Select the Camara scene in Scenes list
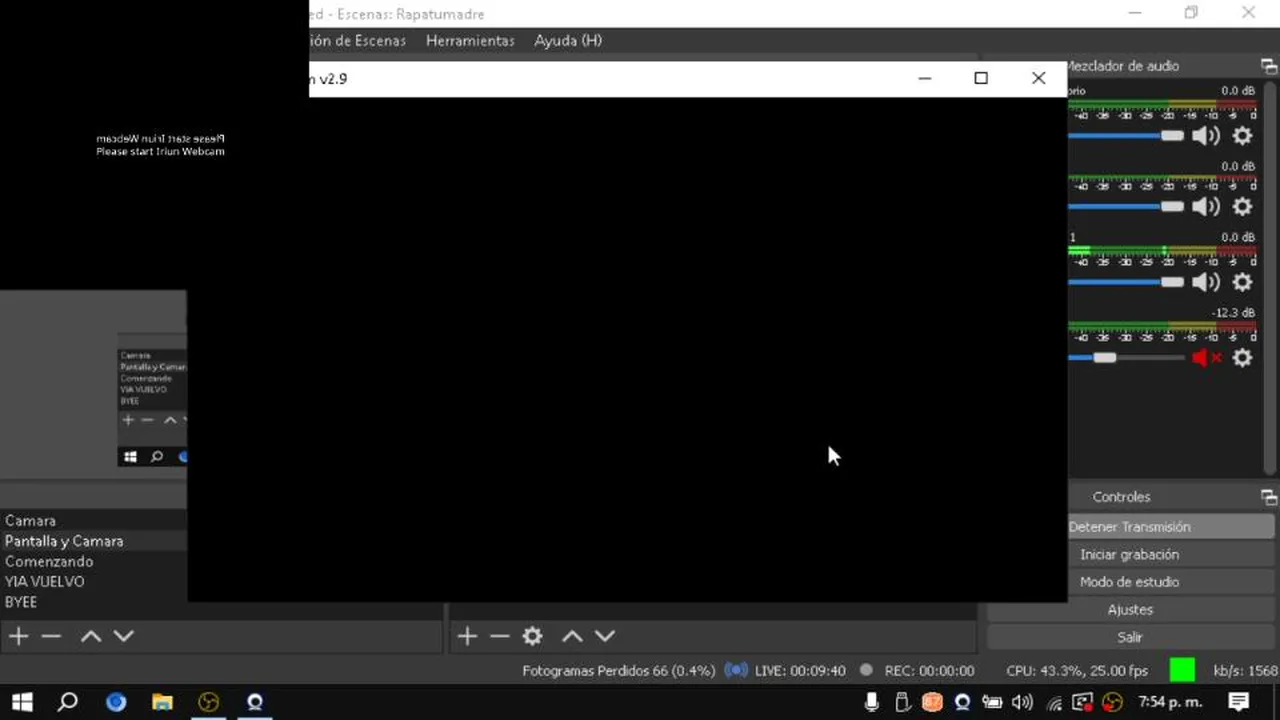The height and width of the screenshot is (720, 1280). click(93, 520)
